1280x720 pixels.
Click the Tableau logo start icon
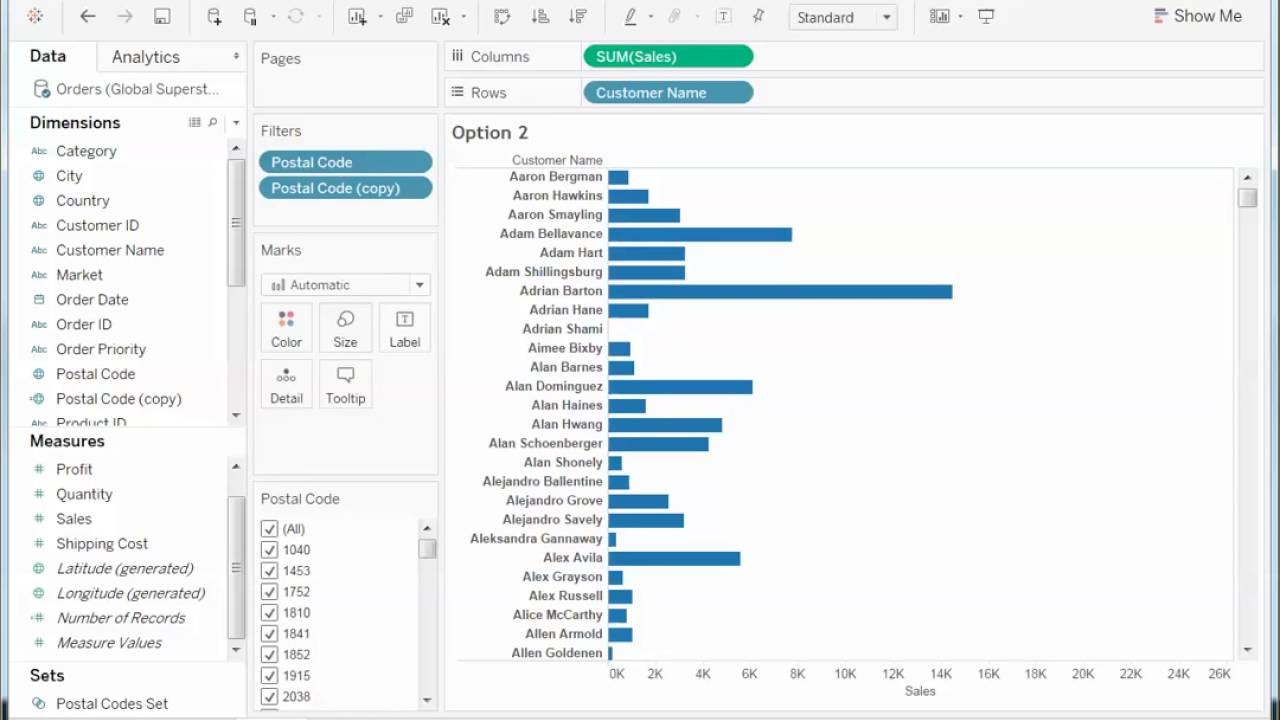coord(35,16)
